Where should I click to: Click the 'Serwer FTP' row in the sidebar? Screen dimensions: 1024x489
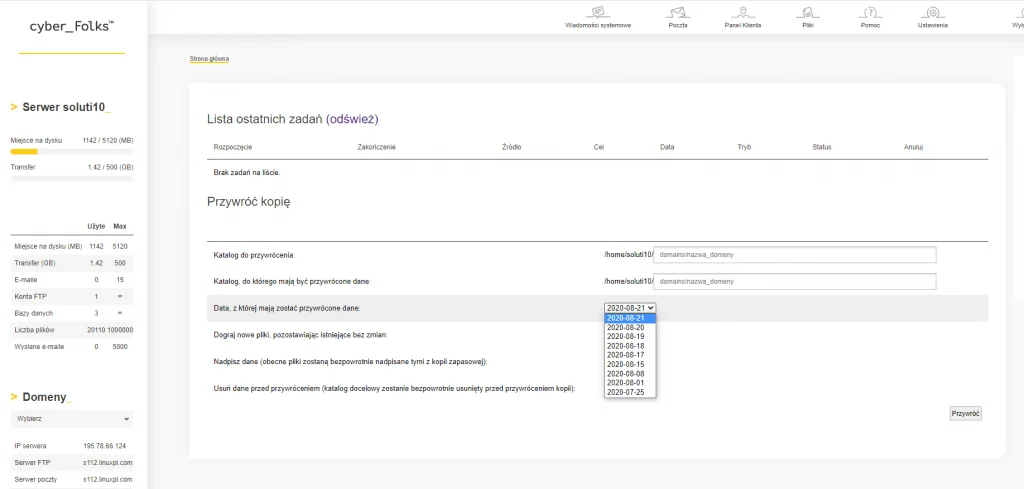tap(72, 462)
